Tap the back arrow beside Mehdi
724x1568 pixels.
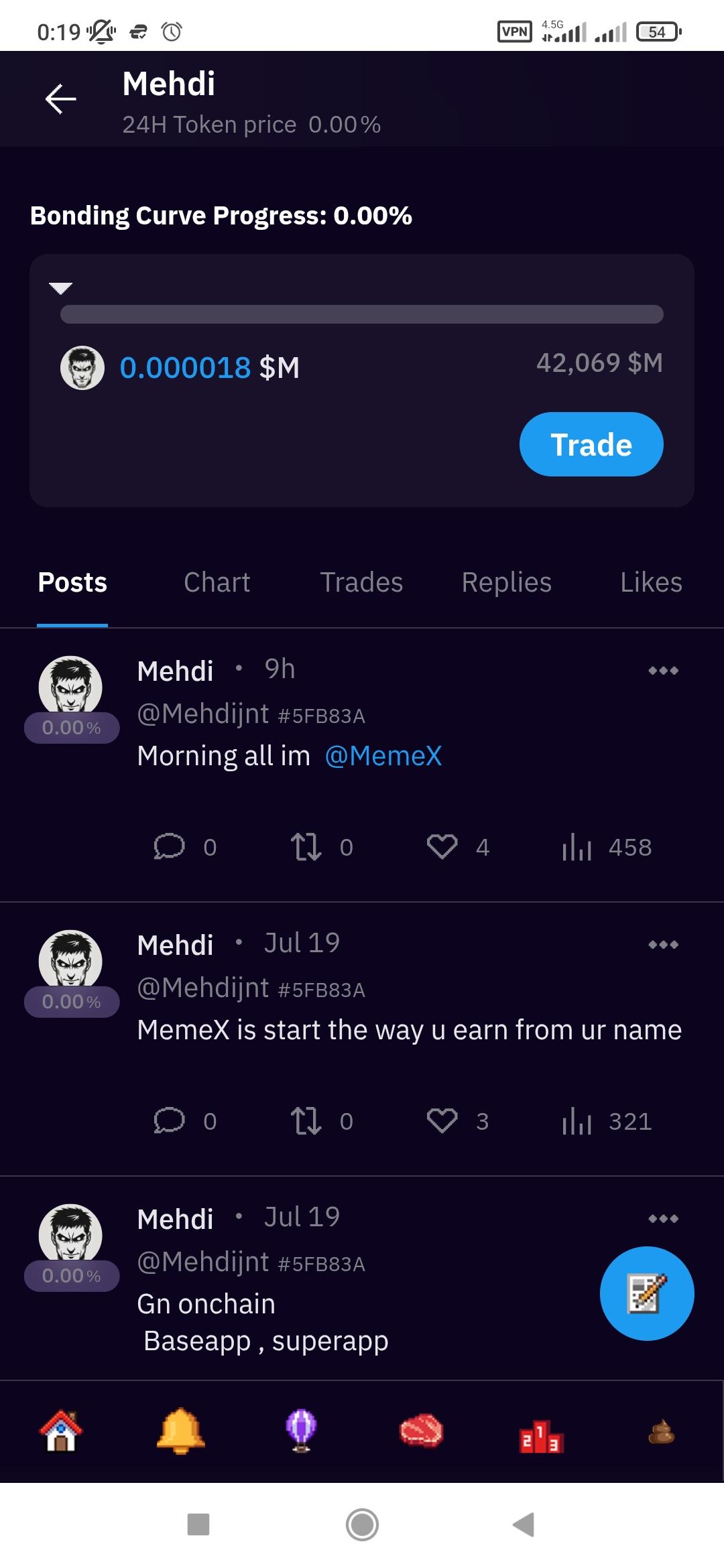pyautogui.click(x=60, y=99)
